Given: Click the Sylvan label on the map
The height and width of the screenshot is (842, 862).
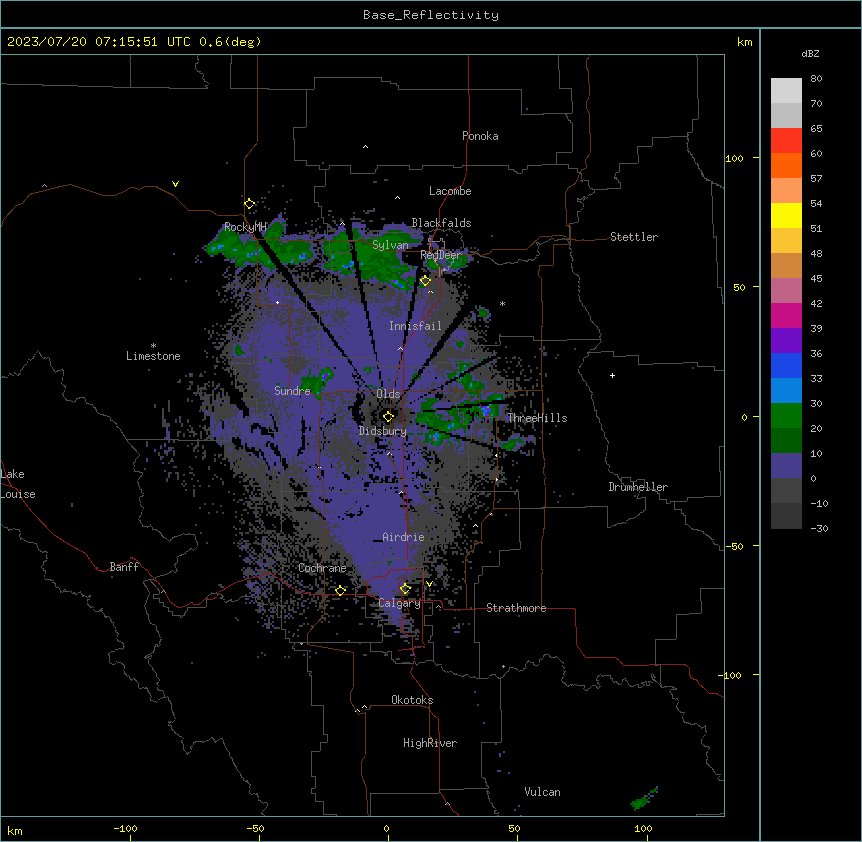Looking at the screenshot, I should tap(390, 245).
